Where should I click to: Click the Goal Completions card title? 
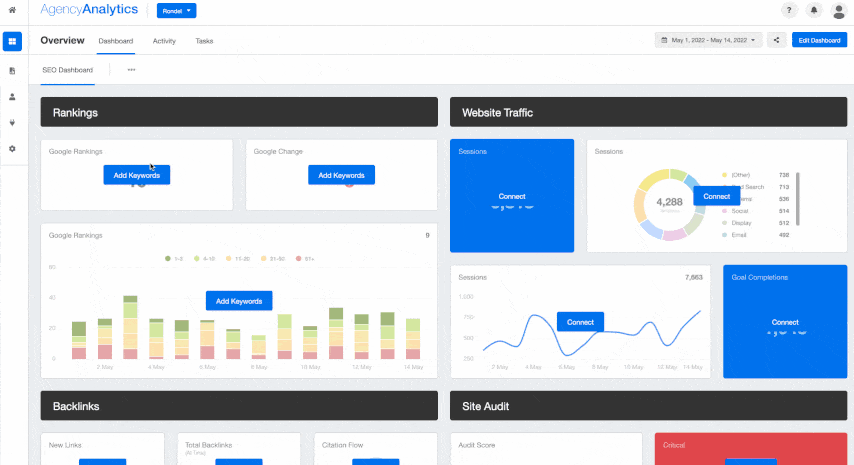[760, 277]
